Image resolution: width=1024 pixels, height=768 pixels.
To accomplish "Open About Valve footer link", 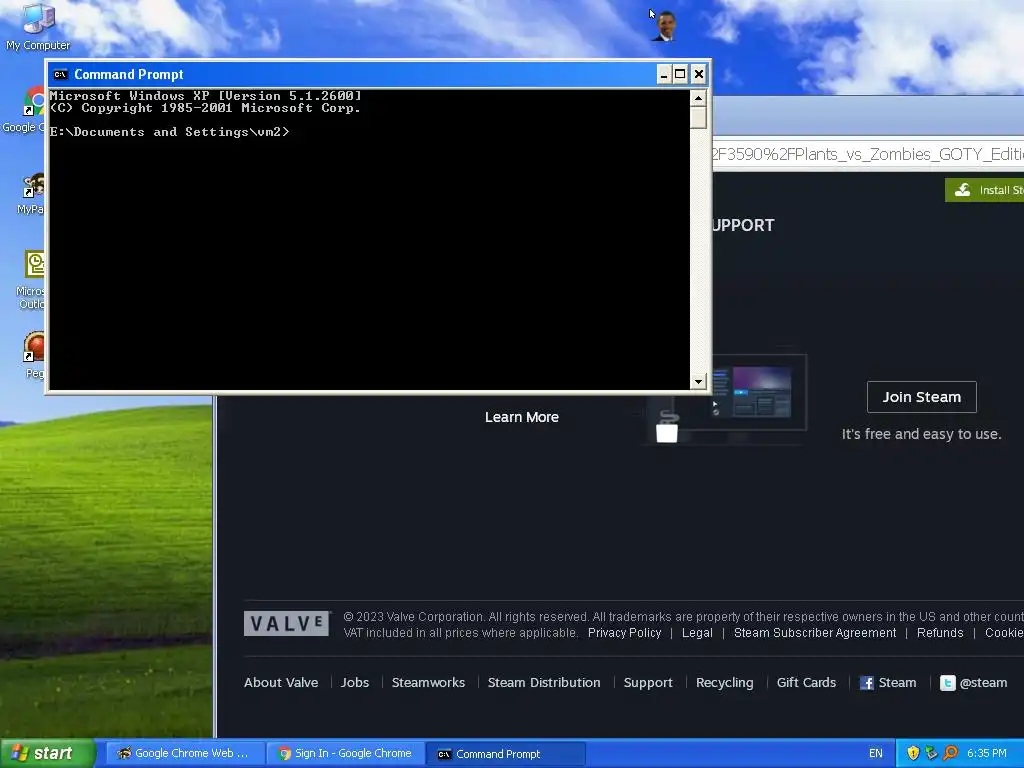I will click(281, 682).
